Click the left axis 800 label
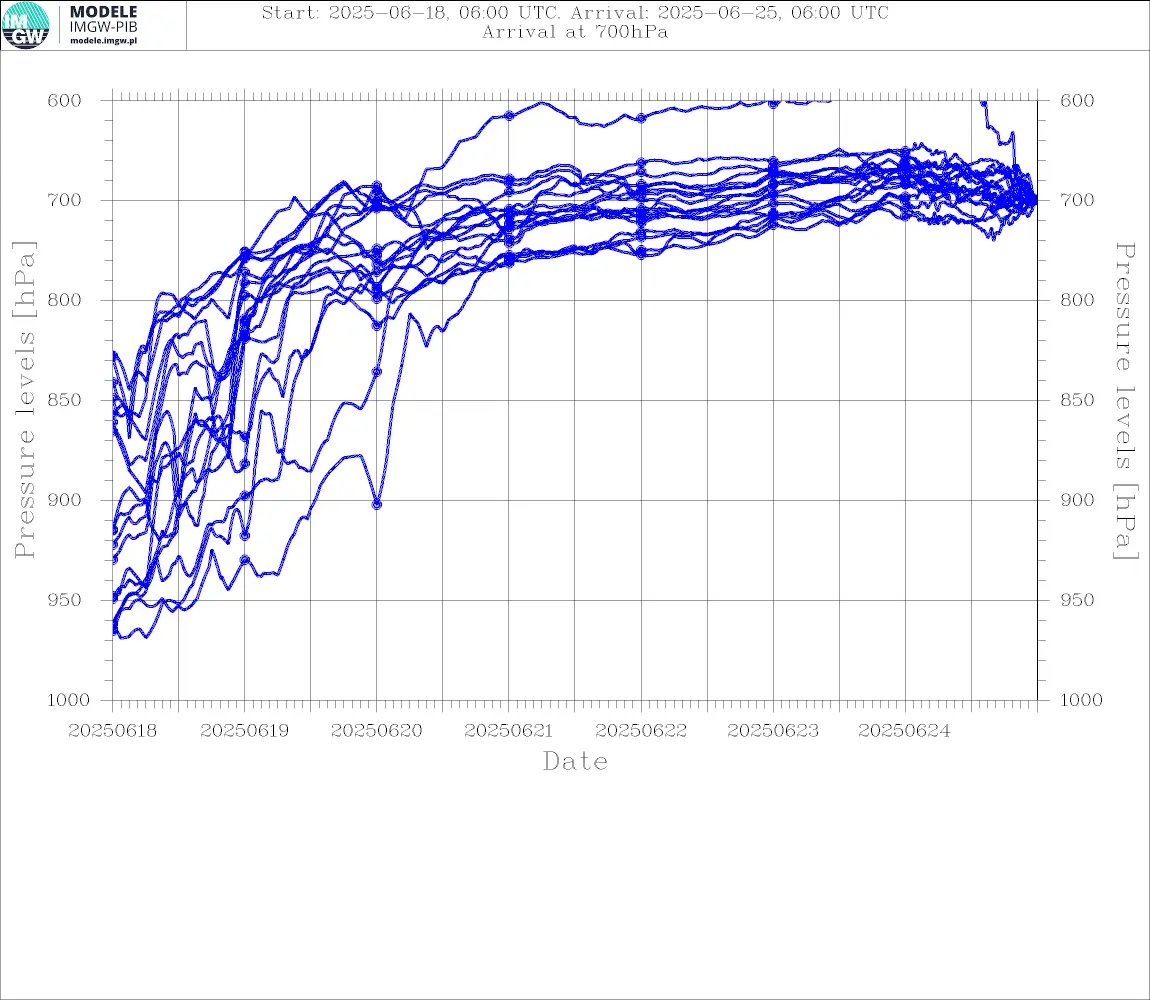 coord(65,299)
